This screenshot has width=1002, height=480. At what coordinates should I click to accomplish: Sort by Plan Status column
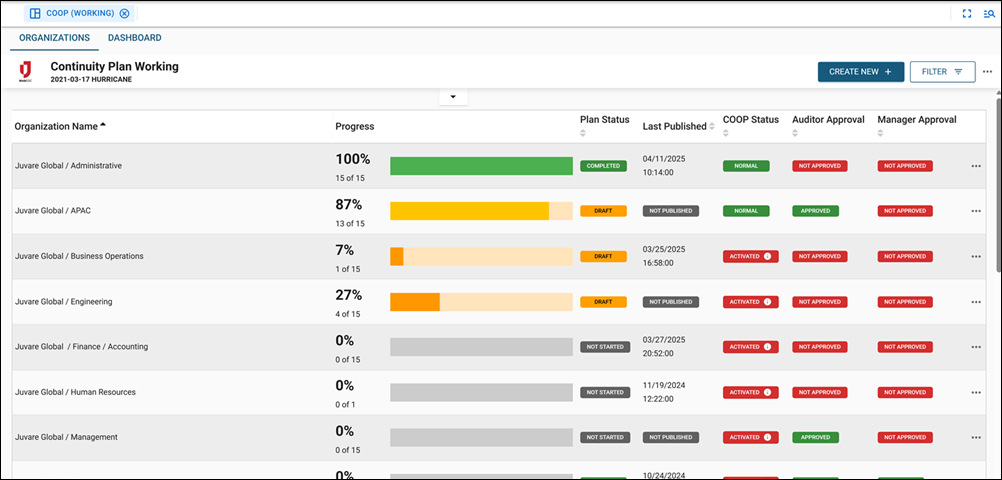click(x=604, y=120)
